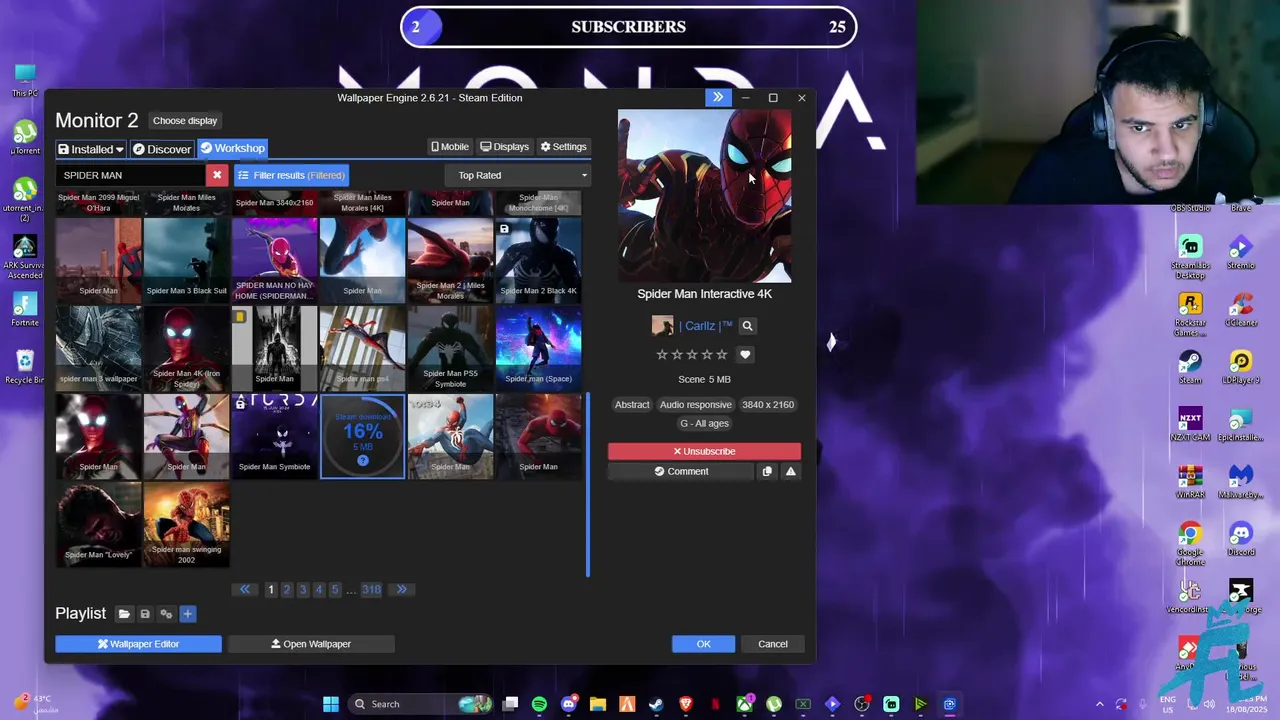The image size is (1280, 720).
Task: Show hidden system tray icons chevron
Action: coord(1099,704)
